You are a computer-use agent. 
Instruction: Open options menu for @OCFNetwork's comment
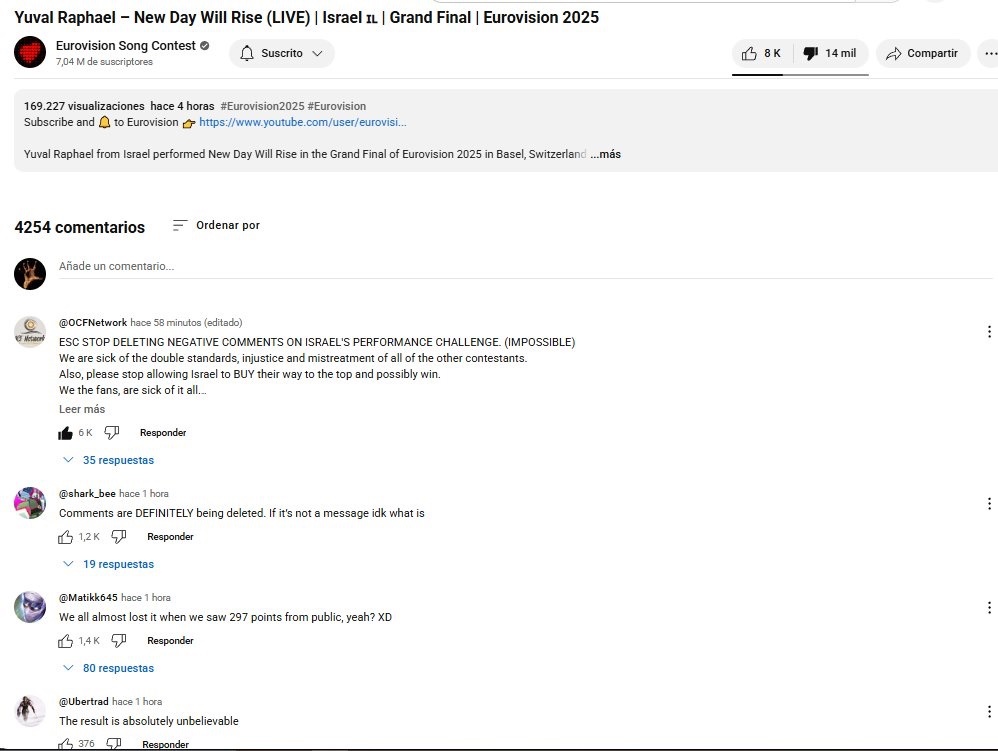click(989, 332)
